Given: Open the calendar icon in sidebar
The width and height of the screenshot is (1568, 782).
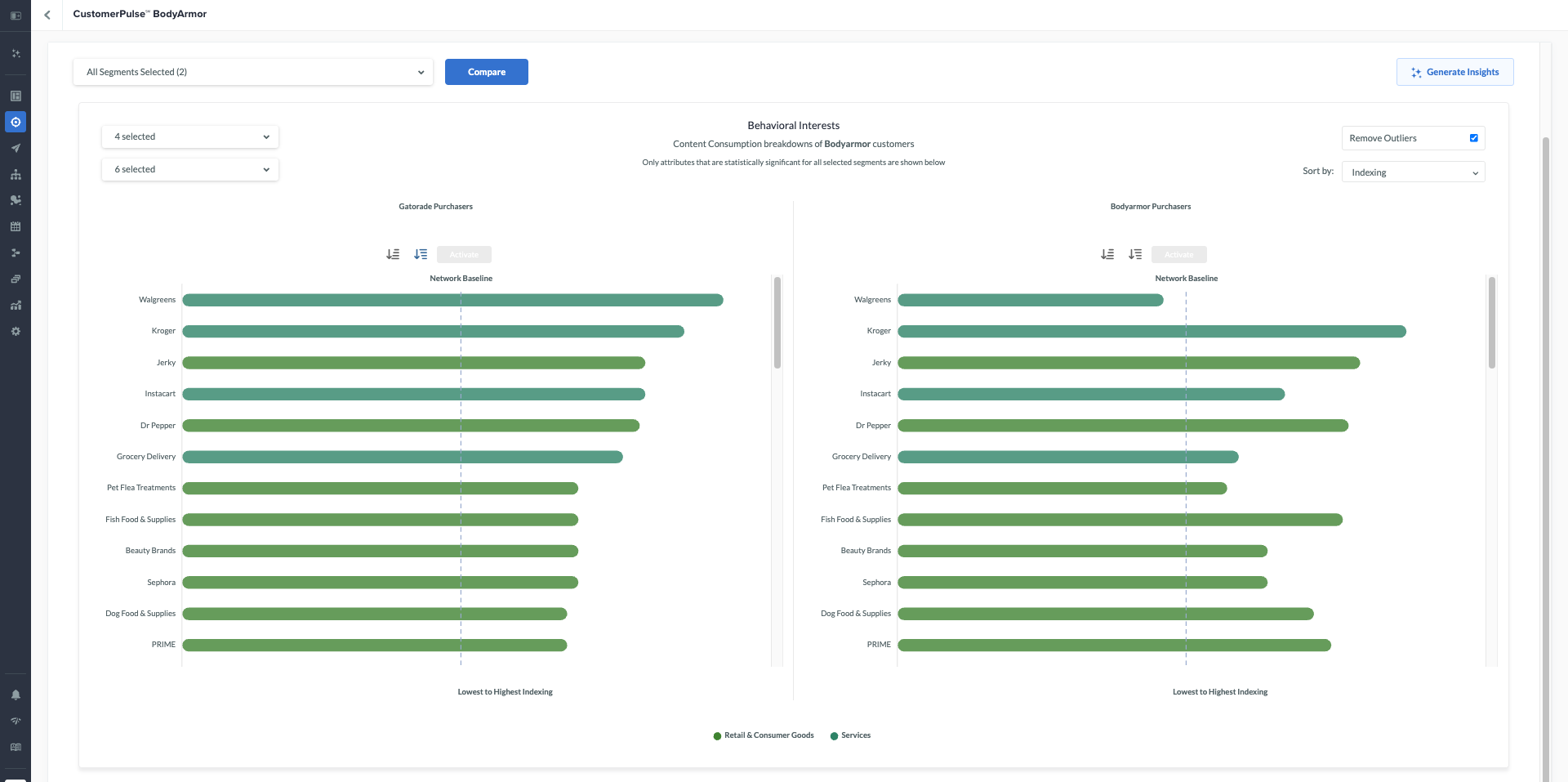Looking at the screenshot, I should 16,226.
